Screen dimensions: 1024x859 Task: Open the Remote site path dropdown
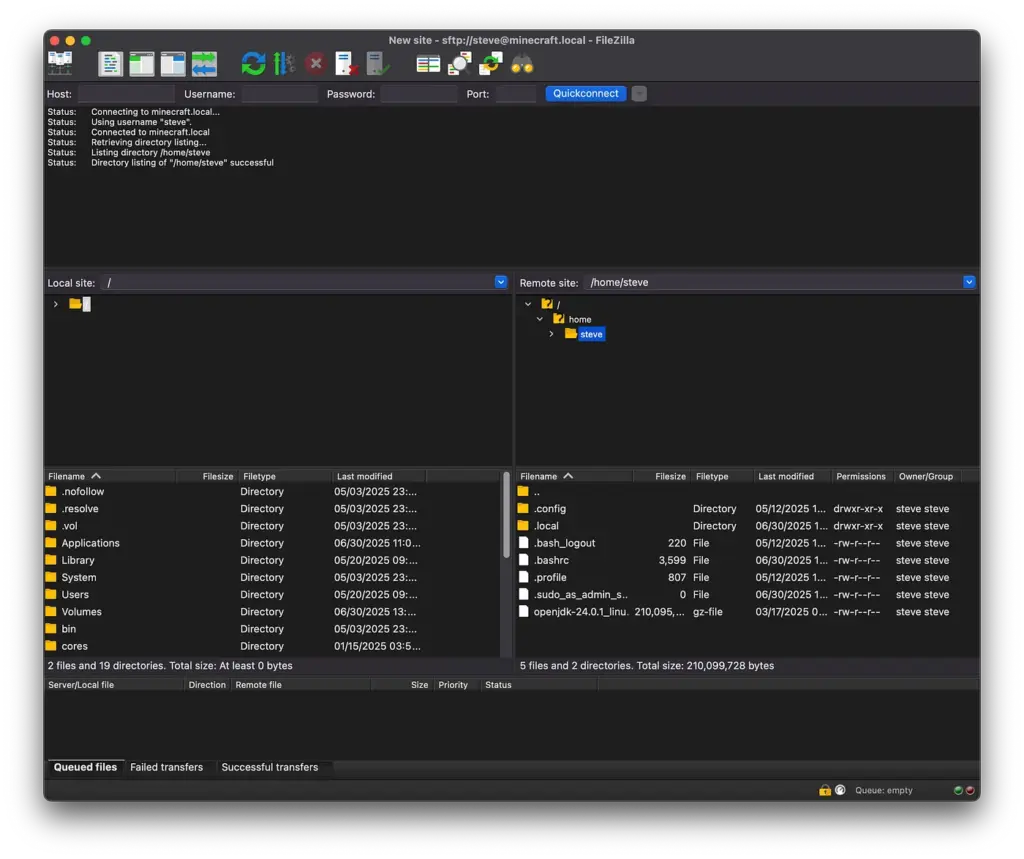[x=969, y=282]
